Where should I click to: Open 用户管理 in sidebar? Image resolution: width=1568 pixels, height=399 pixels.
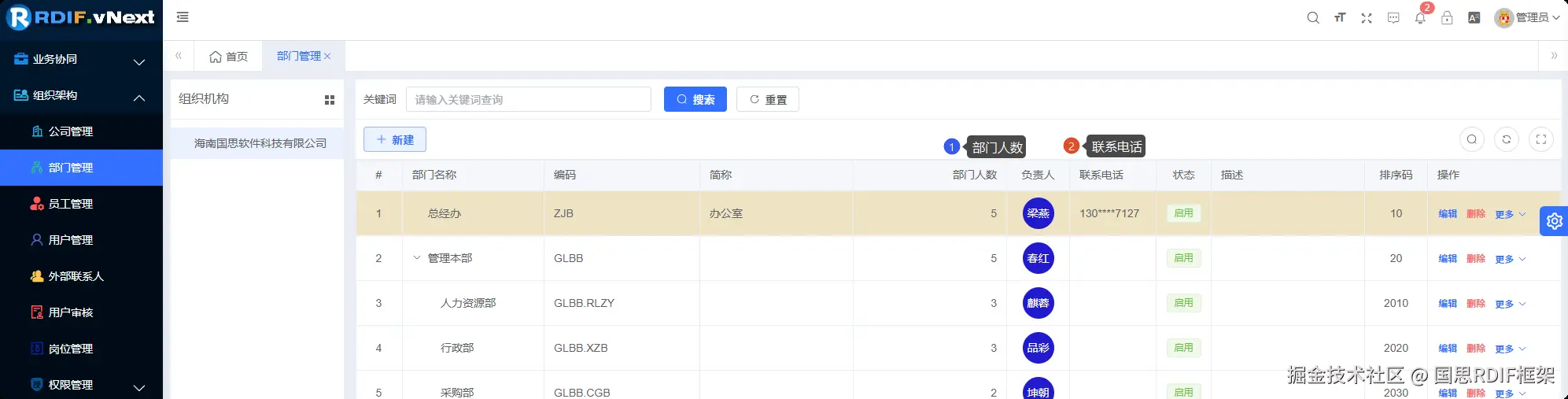81,240
